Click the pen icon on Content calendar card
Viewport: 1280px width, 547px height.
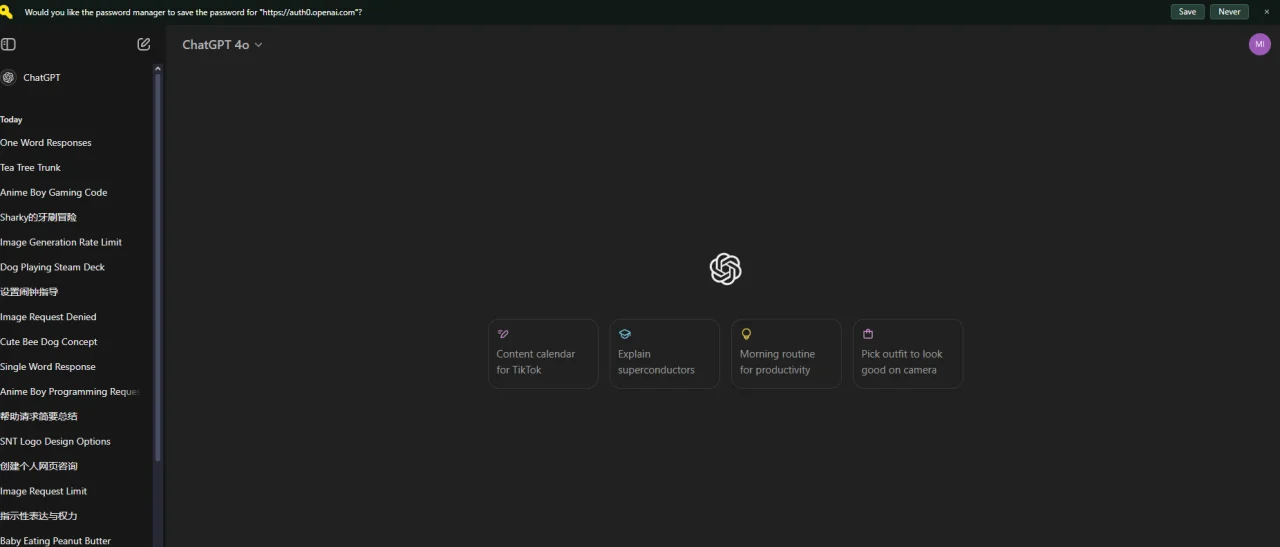click(503, 334)
